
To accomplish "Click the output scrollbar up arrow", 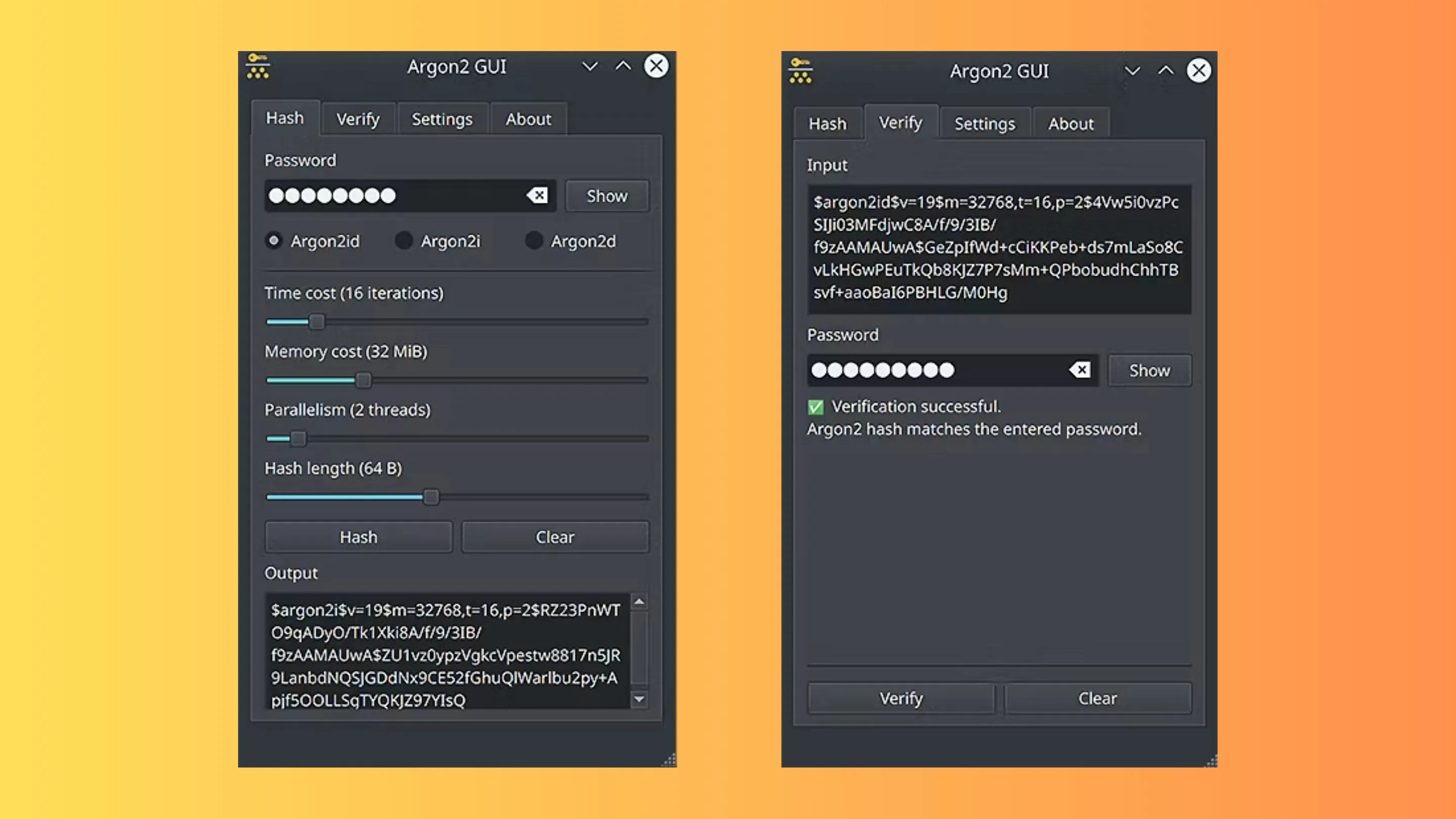I will [639, 602].
